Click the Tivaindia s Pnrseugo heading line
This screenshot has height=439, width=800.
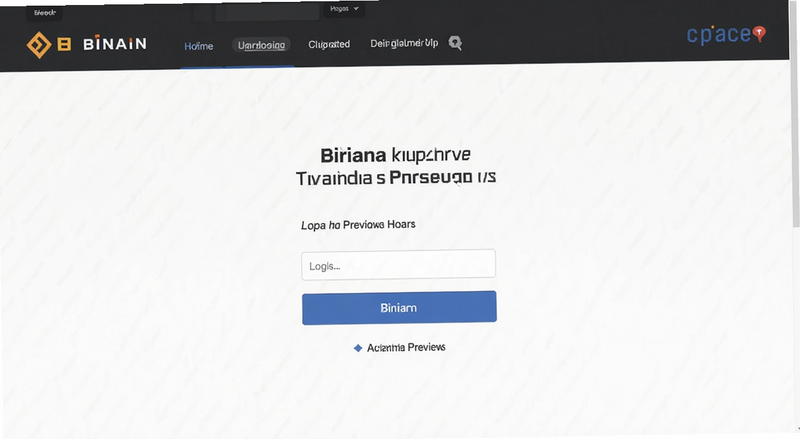[396, 178]
